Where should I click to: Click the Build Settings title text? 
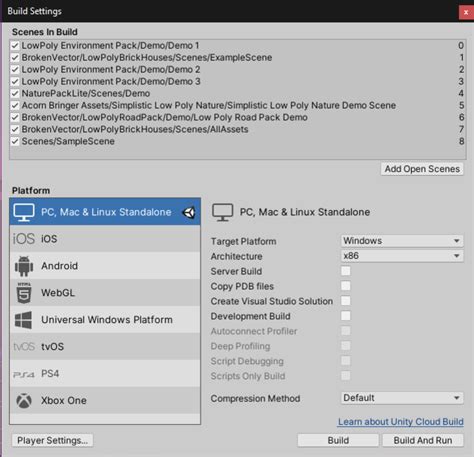tap(34, 11)
